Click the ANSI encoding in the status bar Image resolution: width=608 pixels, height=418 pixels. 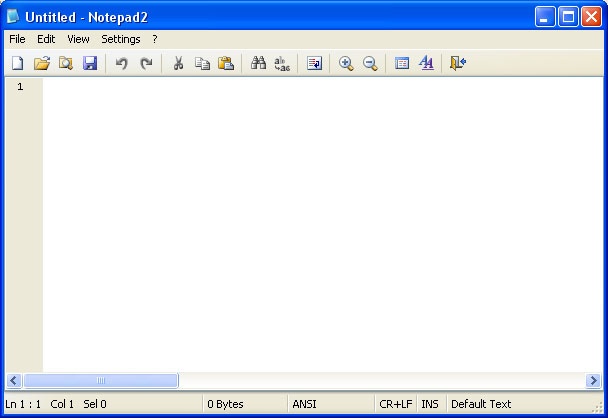[304, 404]
